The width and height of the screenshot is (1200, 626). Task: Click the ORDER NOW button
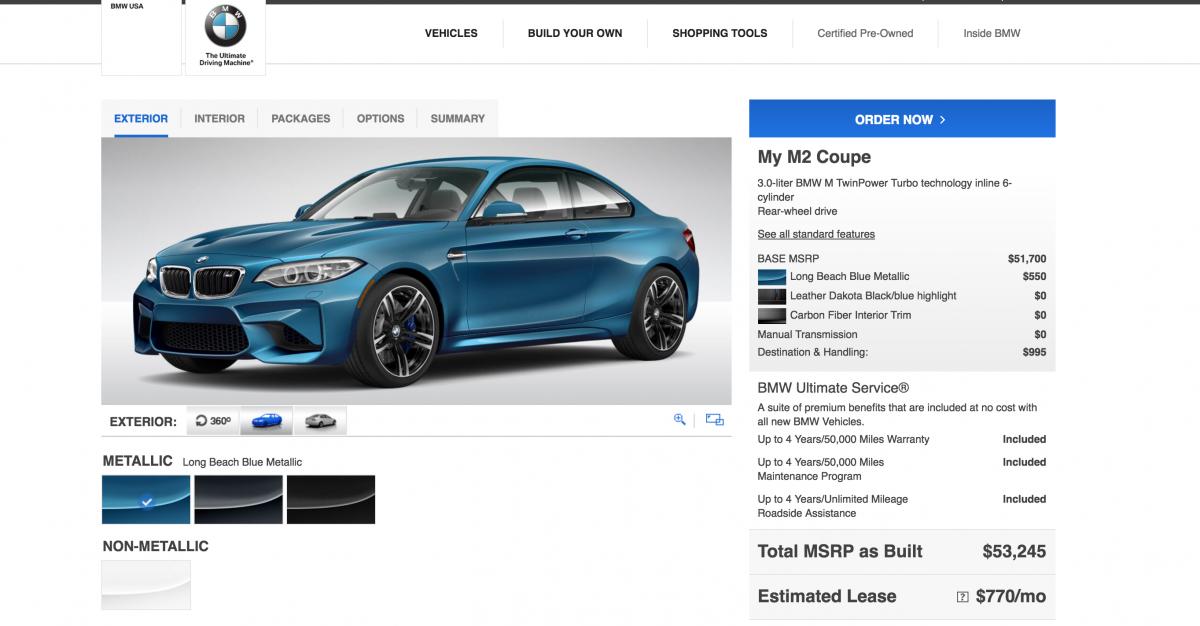[x=901, y=118]
